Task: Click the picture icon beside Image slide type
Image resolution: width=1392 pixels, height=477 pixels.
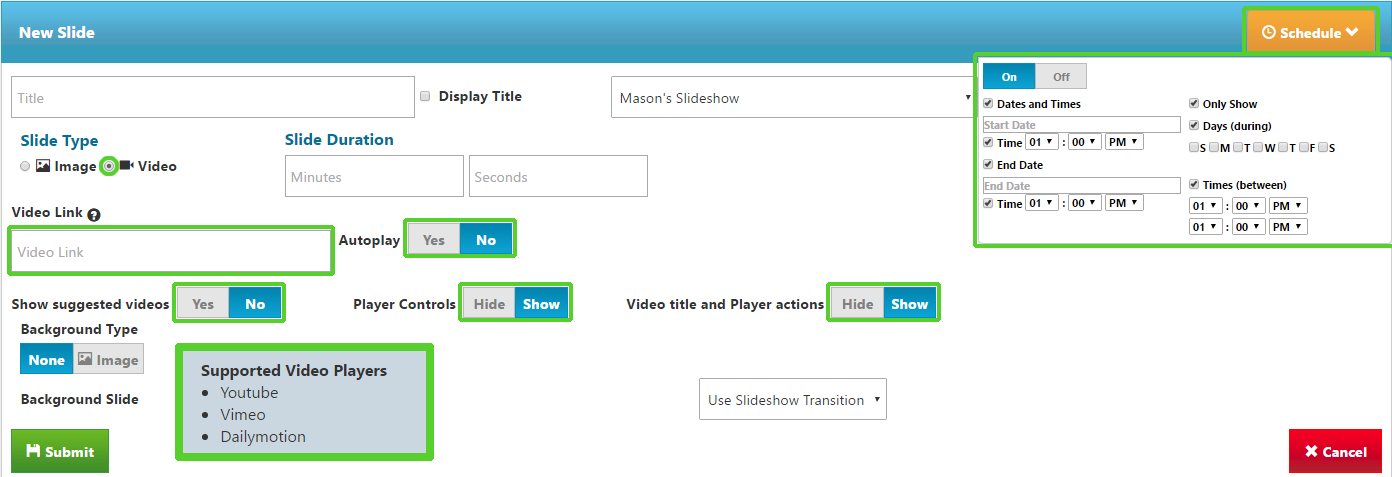Action: (x=43, y=166)
